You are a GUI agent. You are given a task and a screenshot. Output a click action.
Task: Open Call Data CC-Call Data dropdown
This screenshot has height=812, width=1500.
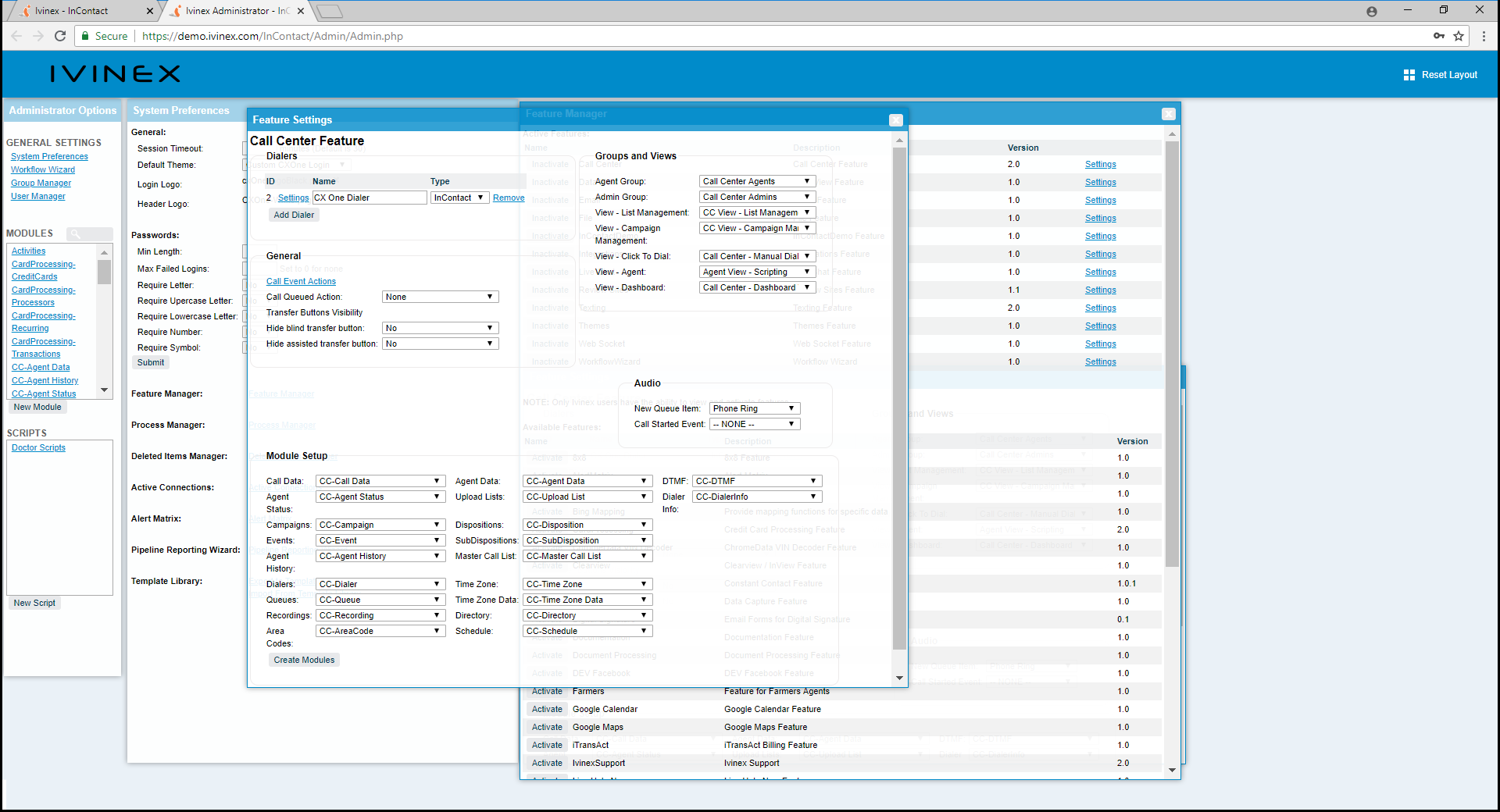click(380, 481)
